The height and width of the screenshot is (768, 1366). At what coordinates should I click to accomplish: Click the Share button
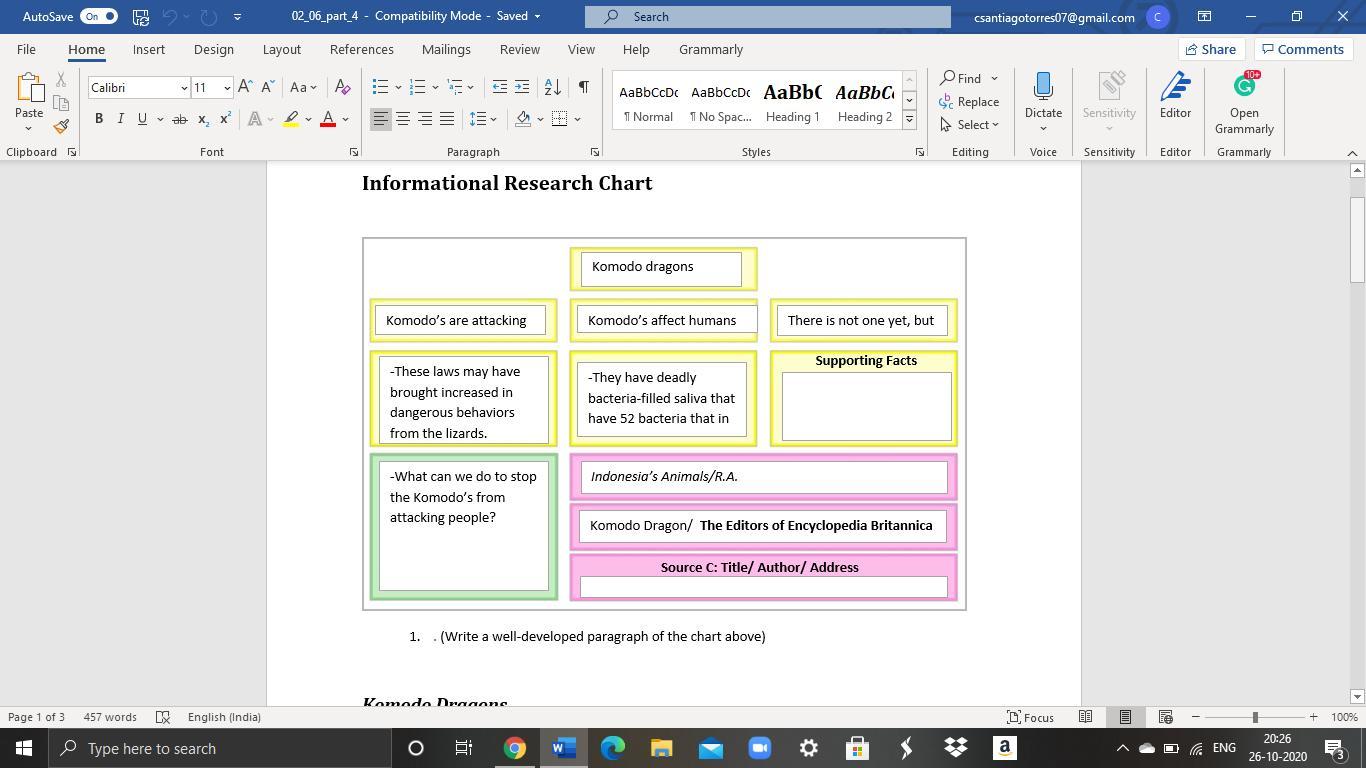pyautogui.click(x=1209, y=49)
